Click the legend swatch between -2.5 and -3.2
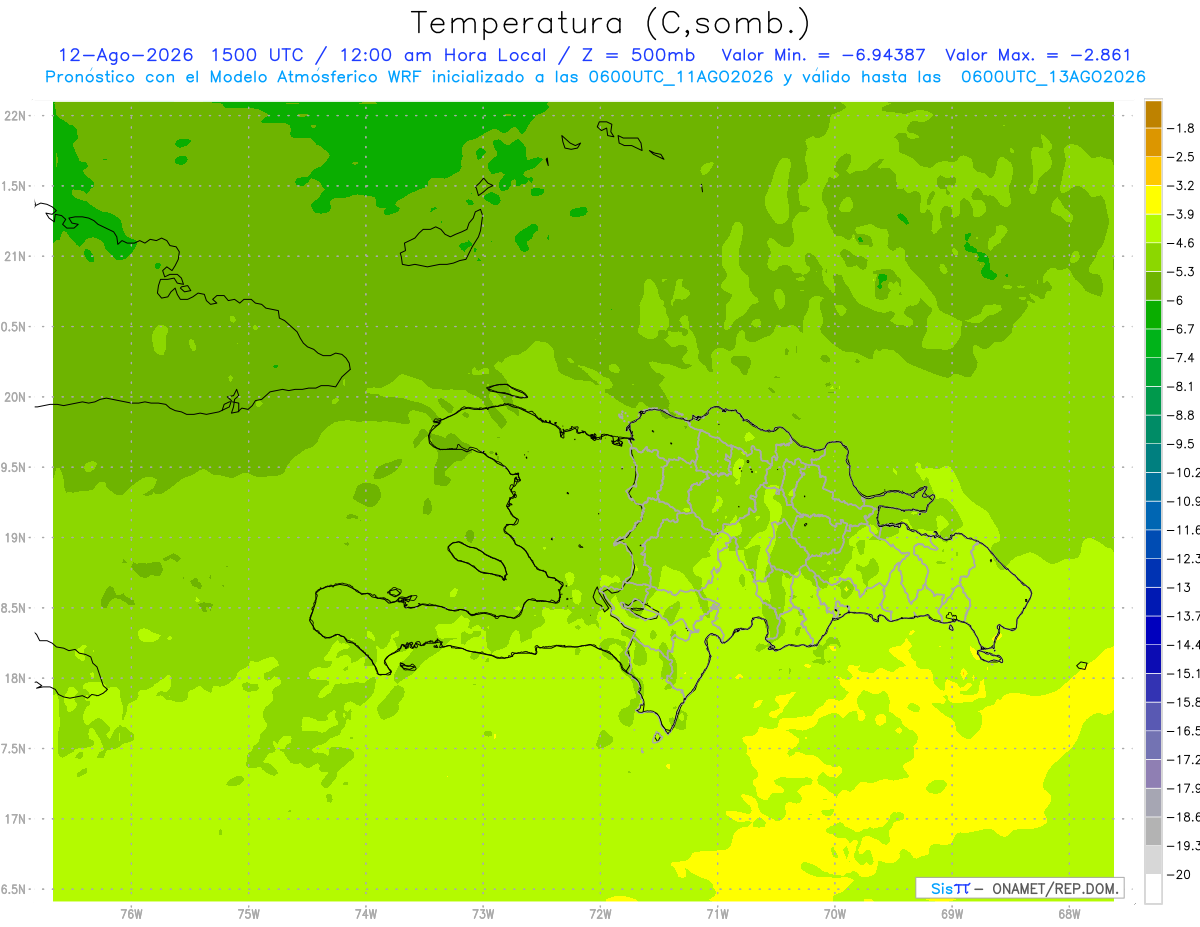 point(1153,172)
